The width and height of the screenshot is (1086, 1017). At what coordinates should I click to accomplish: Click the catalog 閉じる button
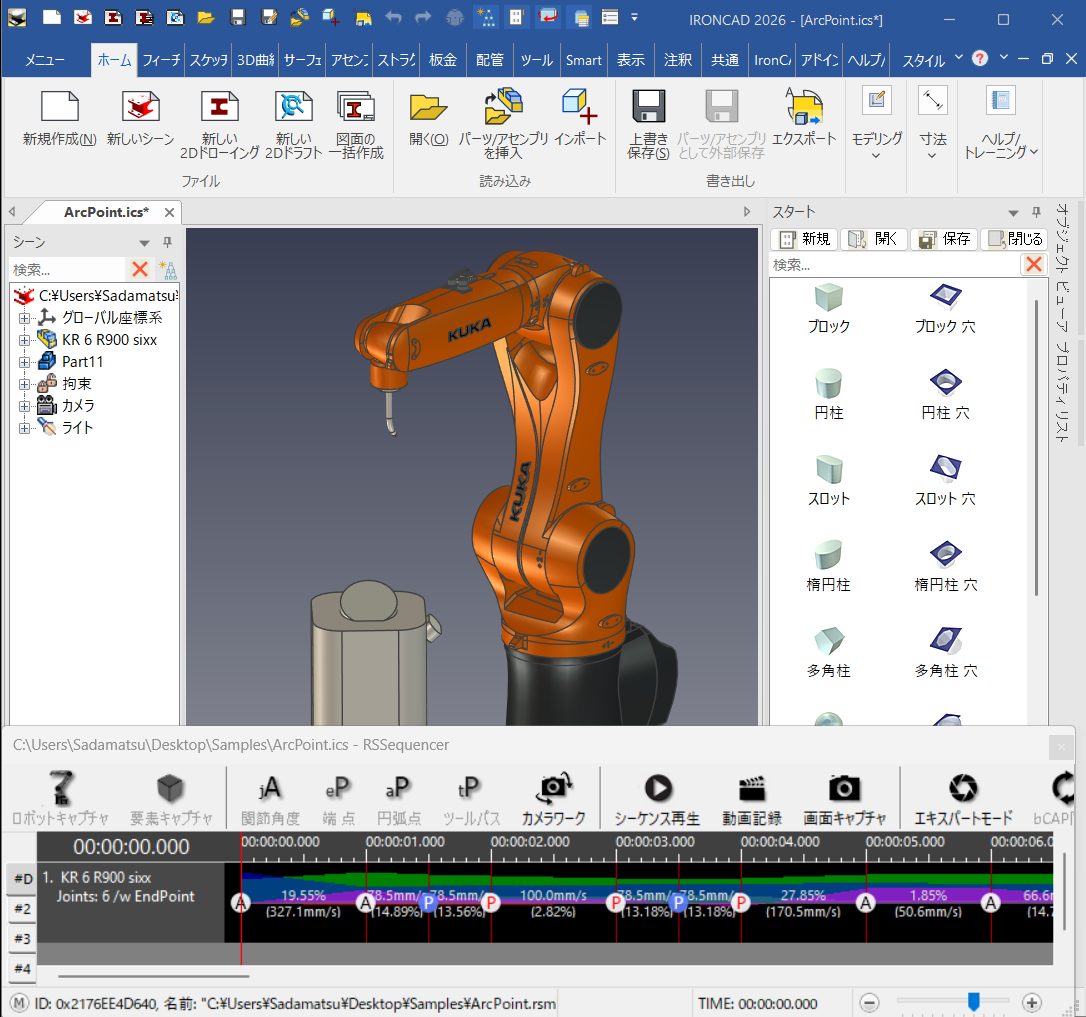coord(1015,239)
